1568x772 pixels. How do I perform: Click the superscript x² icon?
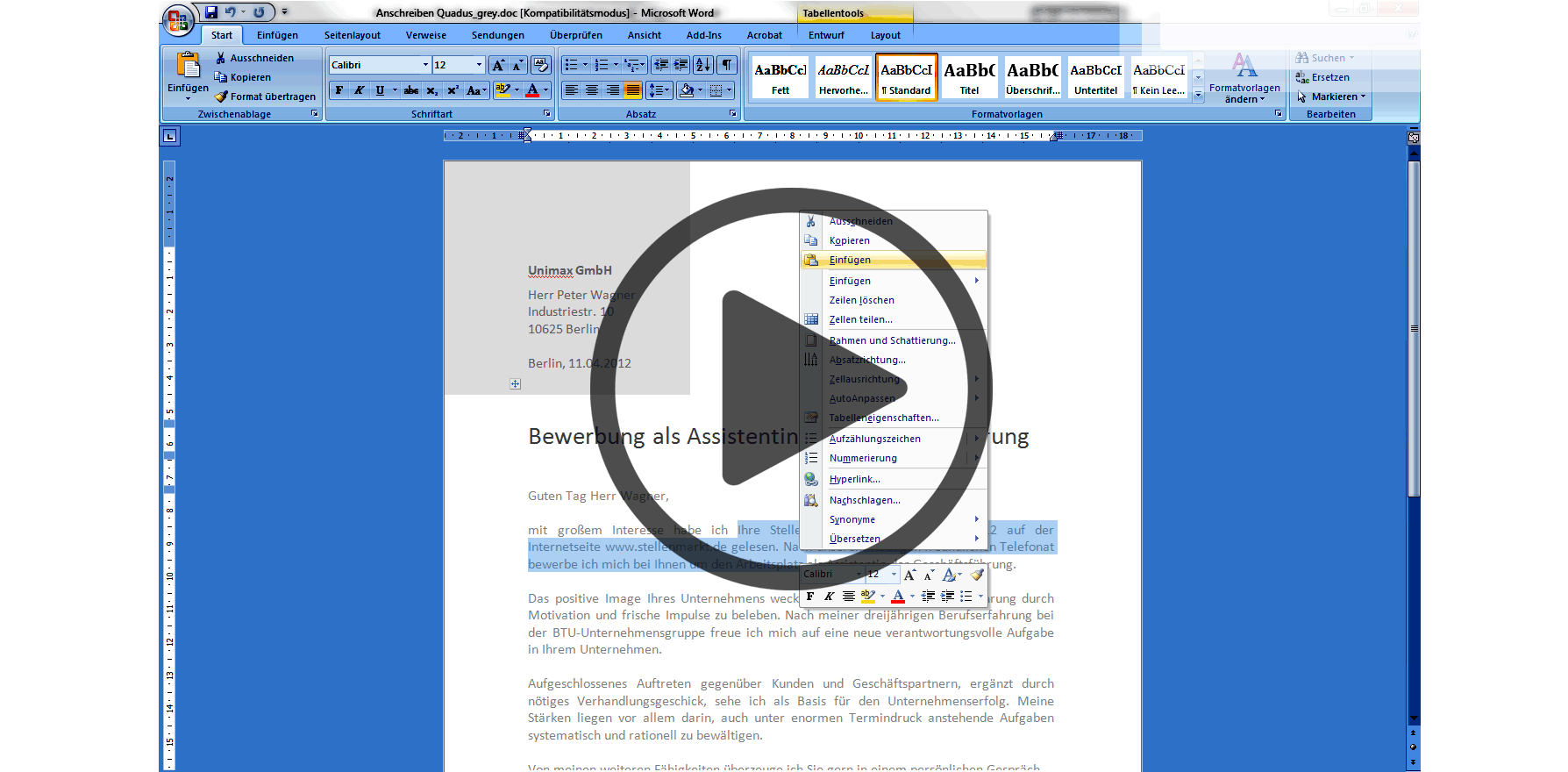(x=453, y=90)
